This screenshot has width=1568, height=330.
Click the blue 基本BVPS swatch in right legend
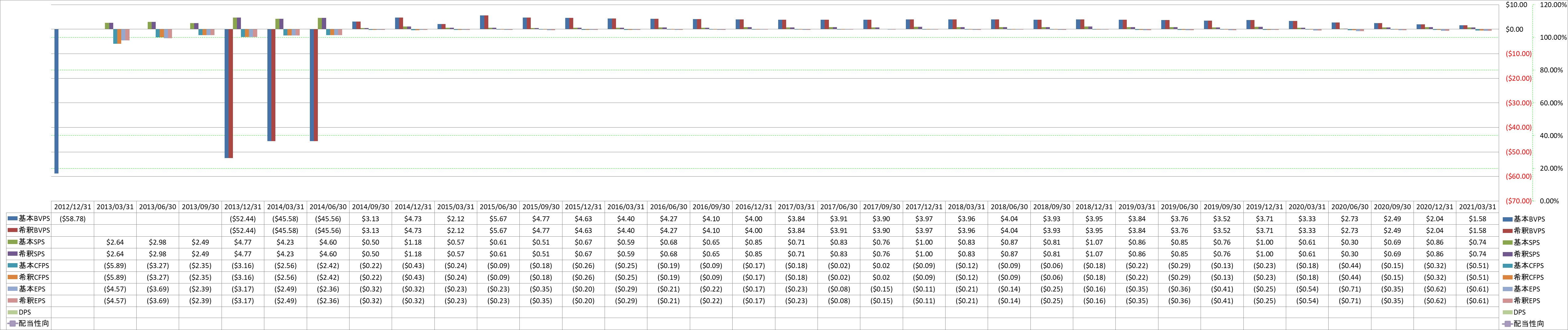(1507, 219)
